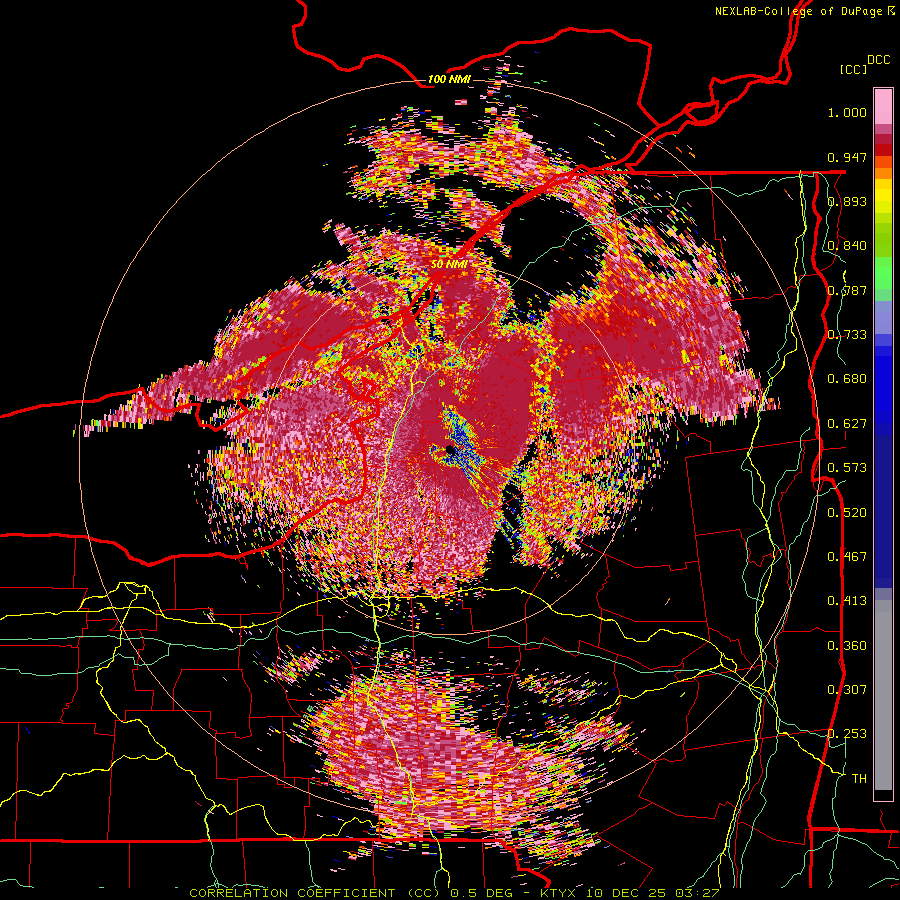This screenshot has width=900, height=900.
Task: Select the 0.733 legend value
Action: pos(847,335)
